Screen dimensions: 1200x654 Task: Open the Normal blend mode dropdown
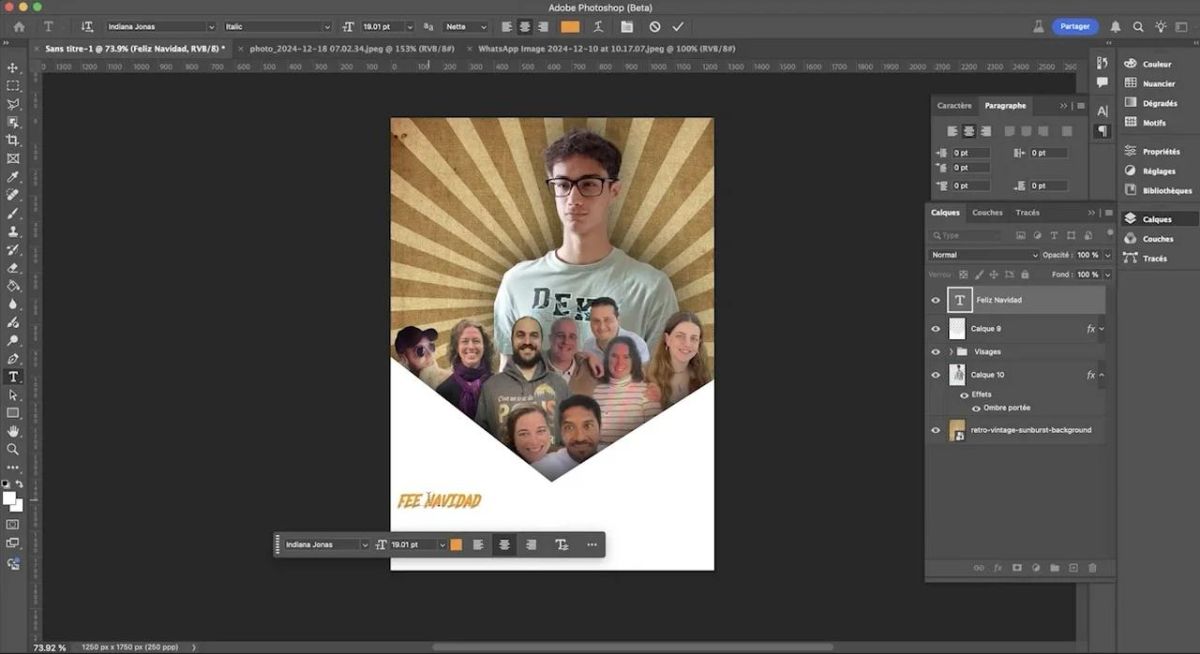coord(984,255)
